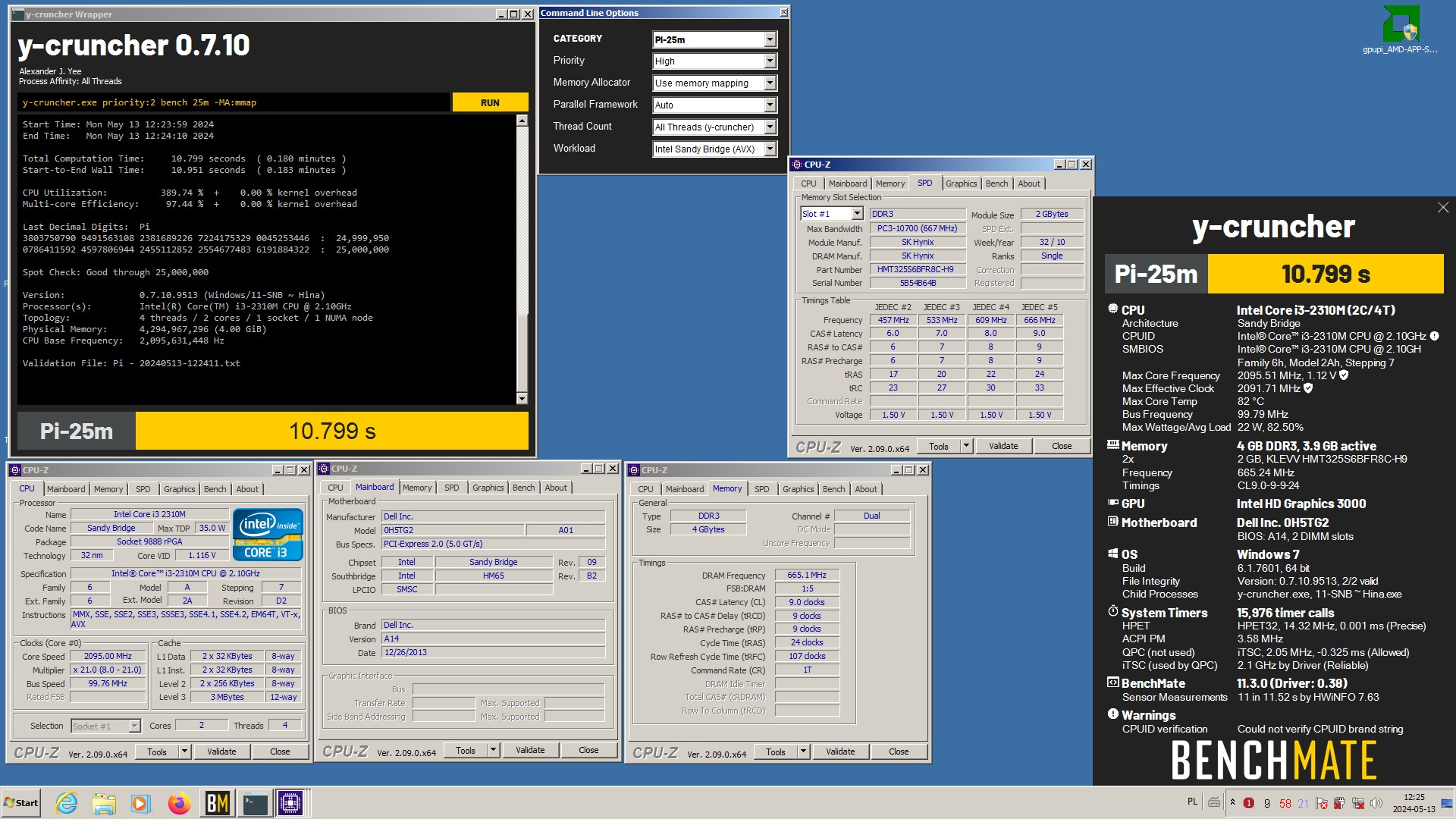Switch to Memory tab in CPU tab window
Viewport: 1456px width, 819px height.
coord(108,489)
